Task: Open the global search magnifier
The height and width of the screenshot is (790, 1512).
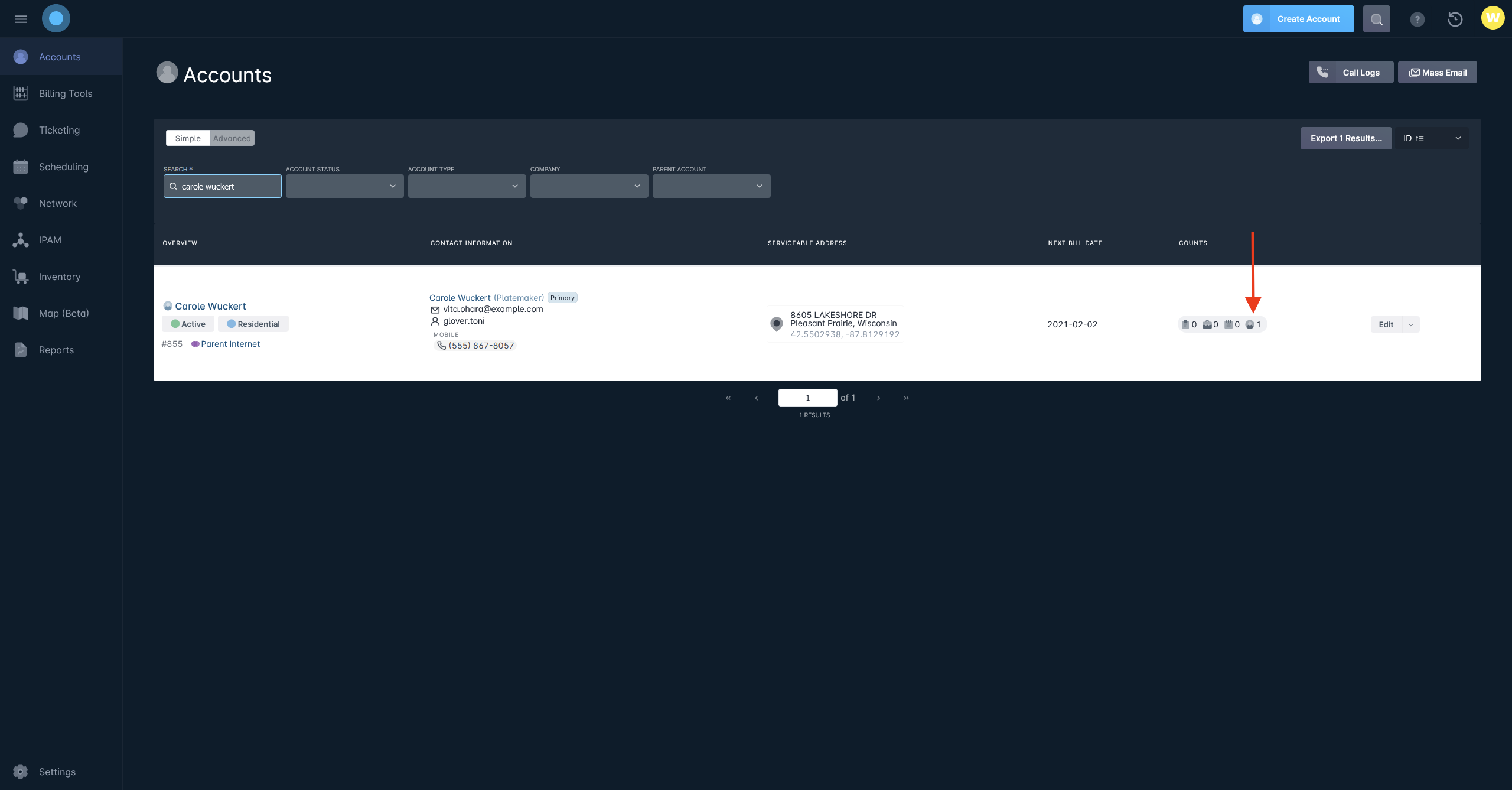Action: pyautogui.click(x=1376, y=19)
